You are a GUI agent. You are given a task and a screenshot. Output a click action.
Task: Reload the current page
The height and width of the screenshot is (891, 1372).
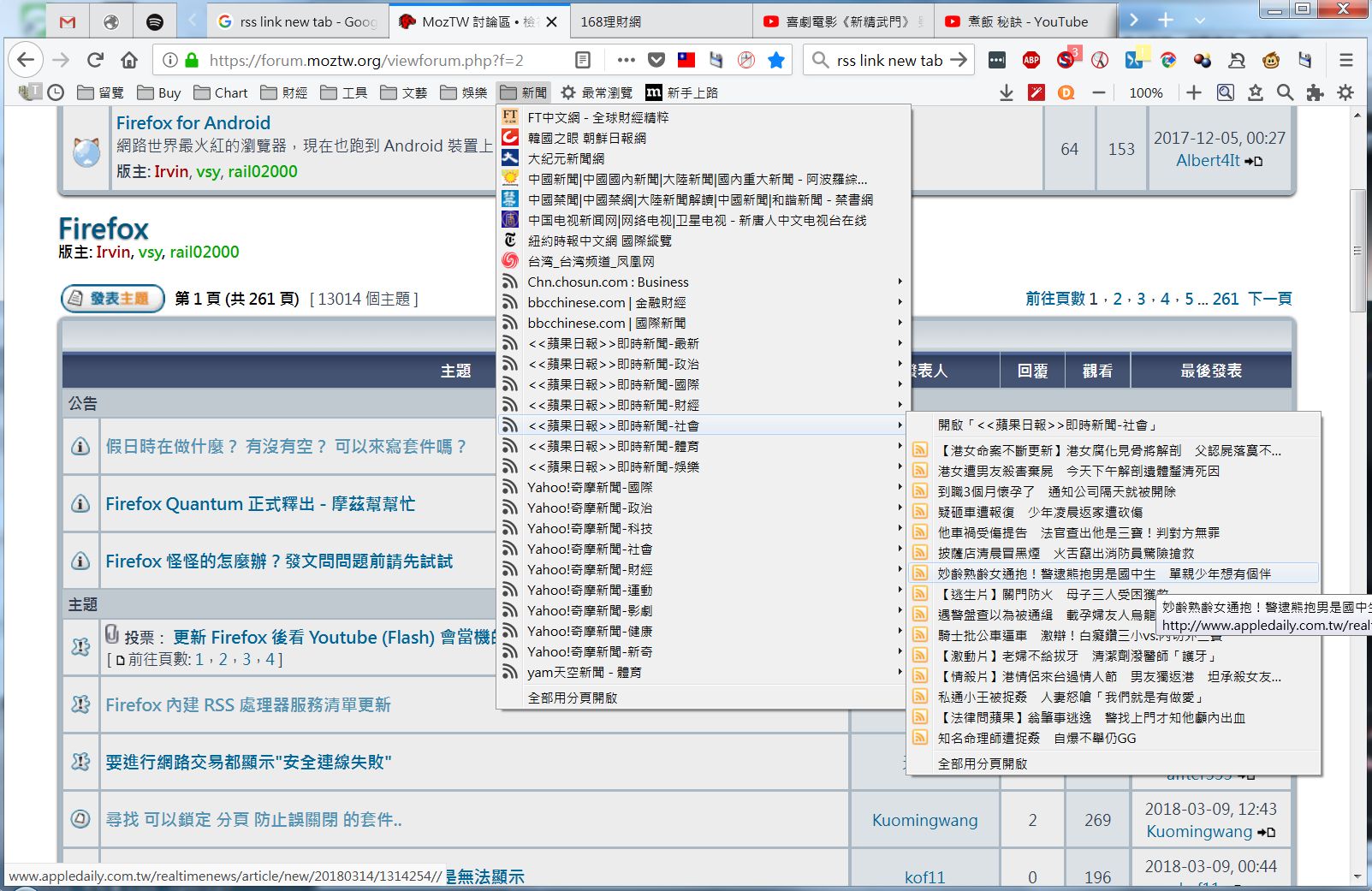click(x=95, y=60)
